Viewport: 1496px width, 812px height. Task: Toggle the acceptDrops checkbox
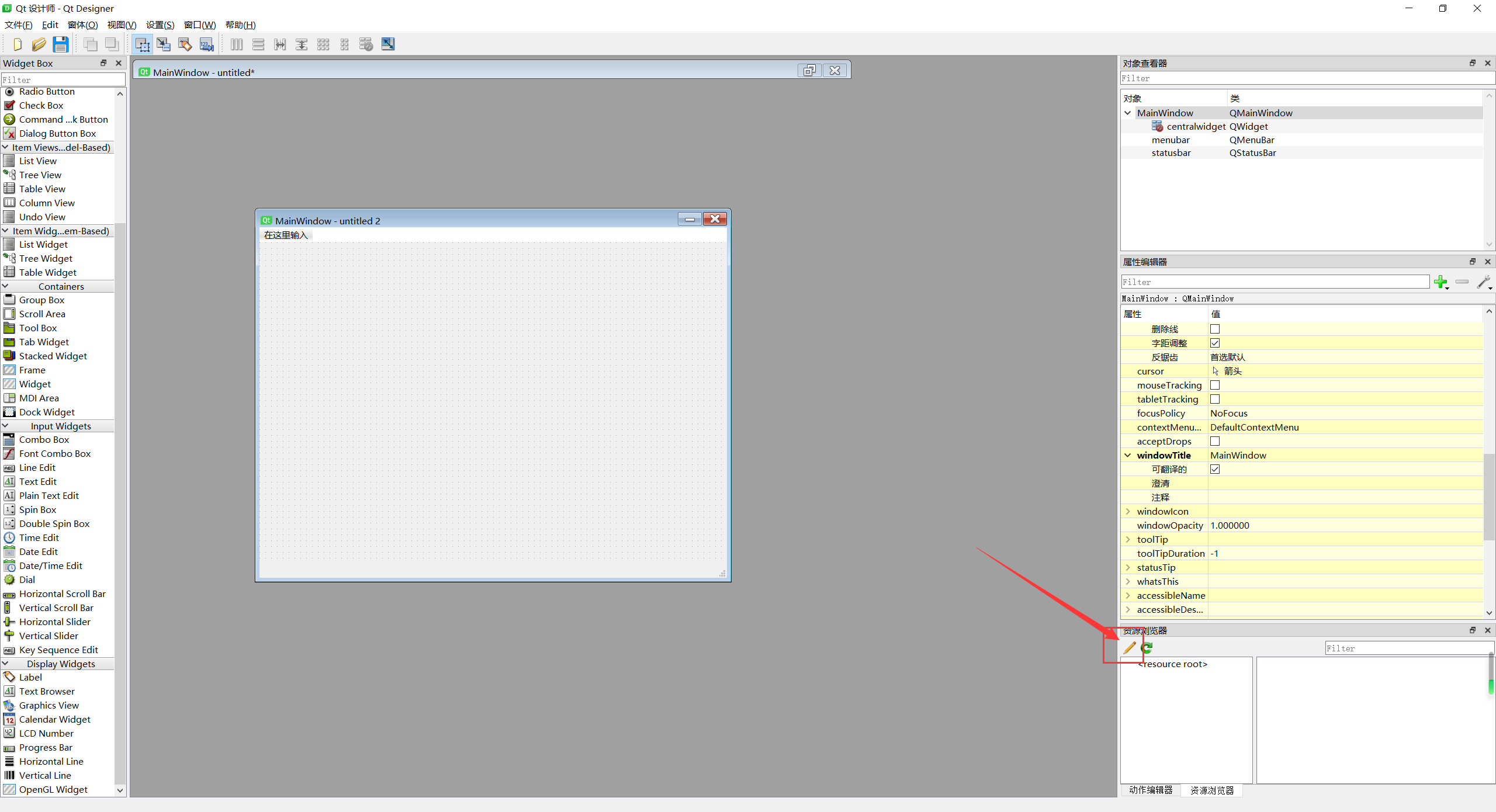click(x=1215, y=442)
